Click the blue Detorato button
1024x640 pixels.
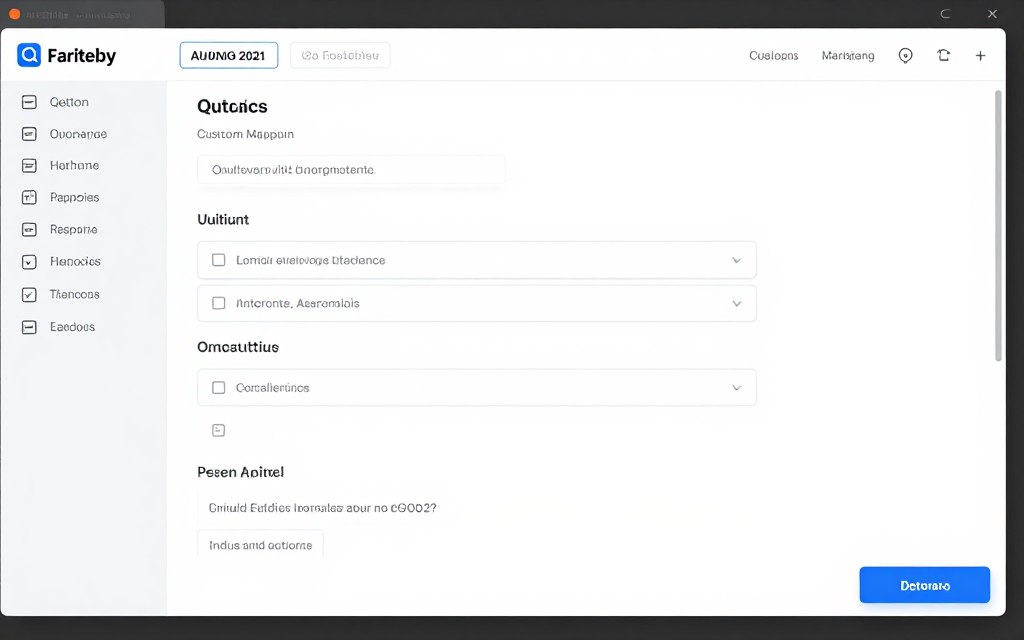tap(924, 585)
